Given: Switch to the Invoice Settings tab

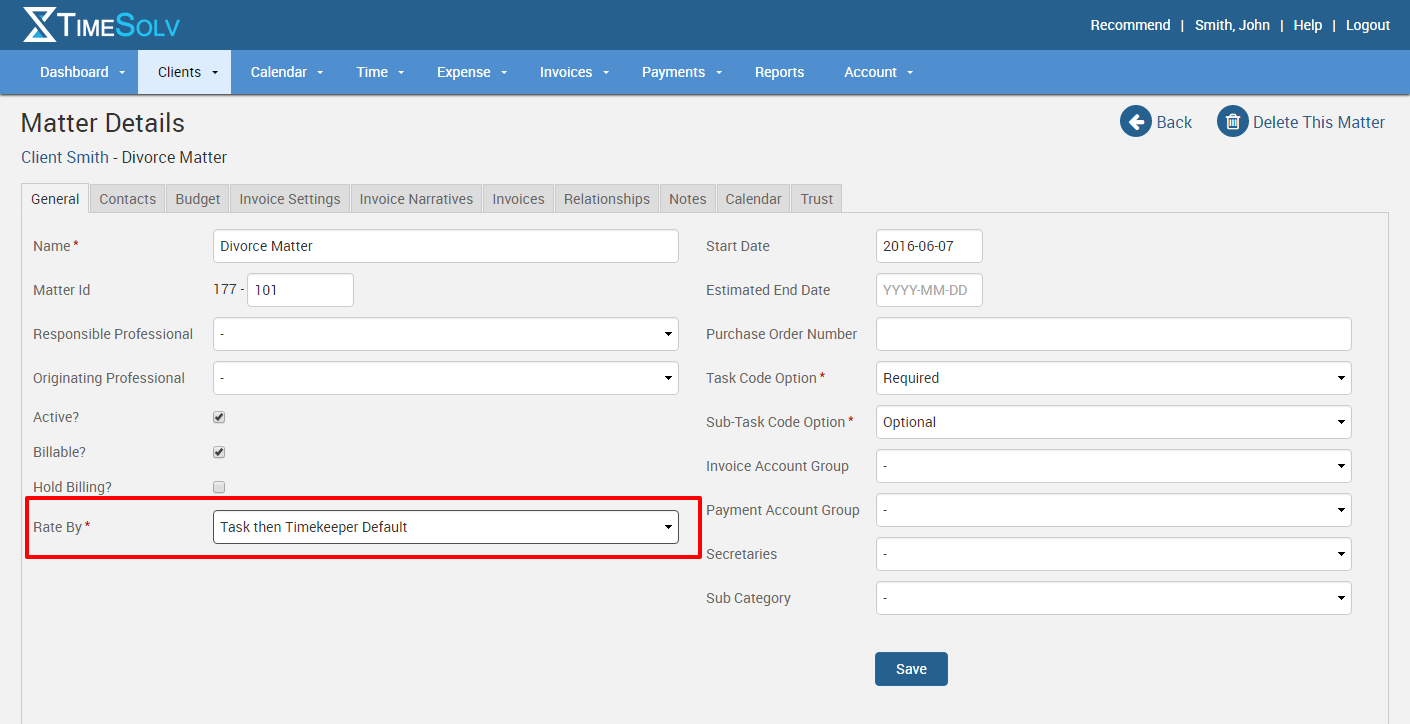Looking at the screenshot, I should 289,199.
